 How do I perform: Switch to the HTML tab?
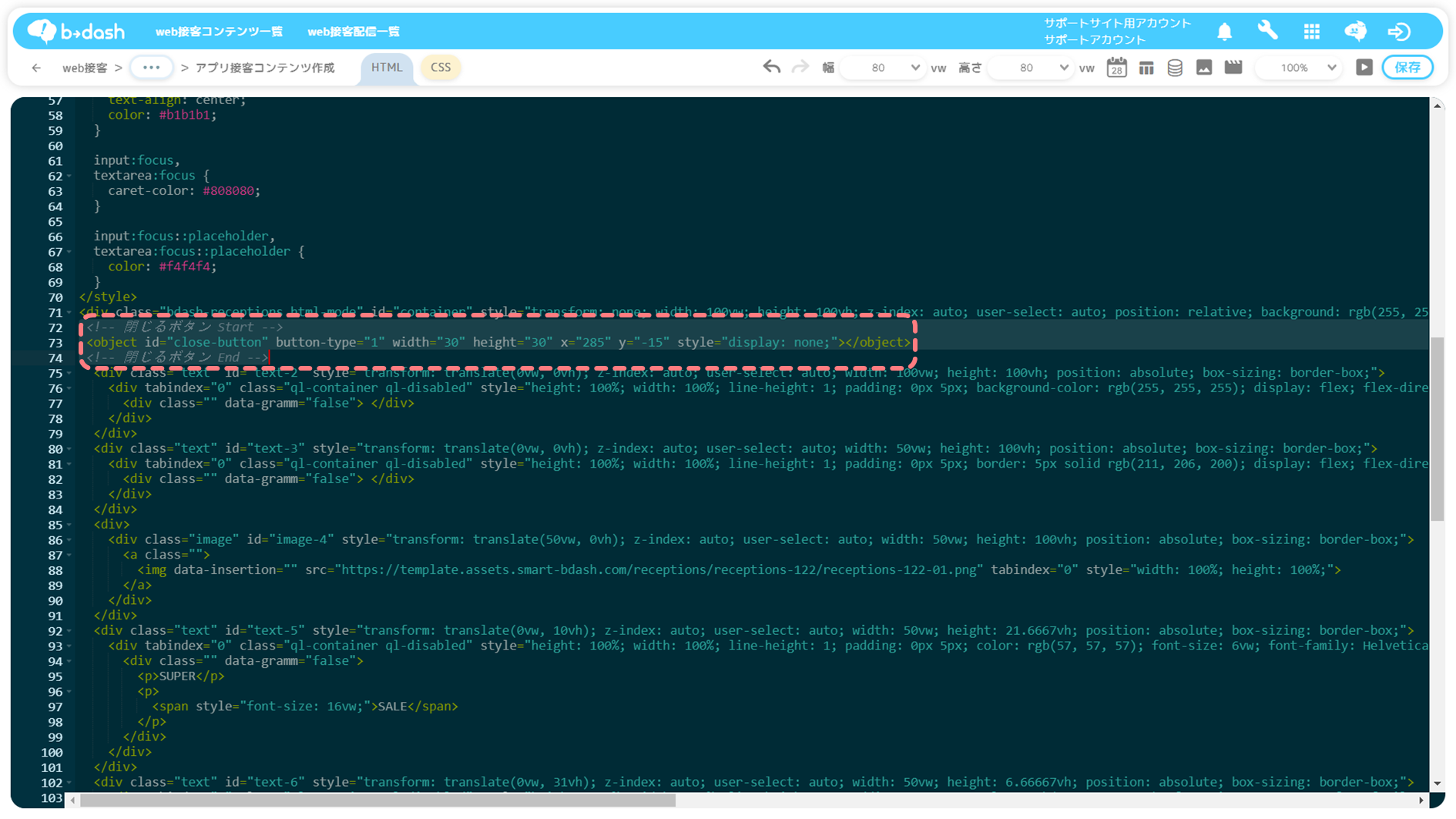387,68
